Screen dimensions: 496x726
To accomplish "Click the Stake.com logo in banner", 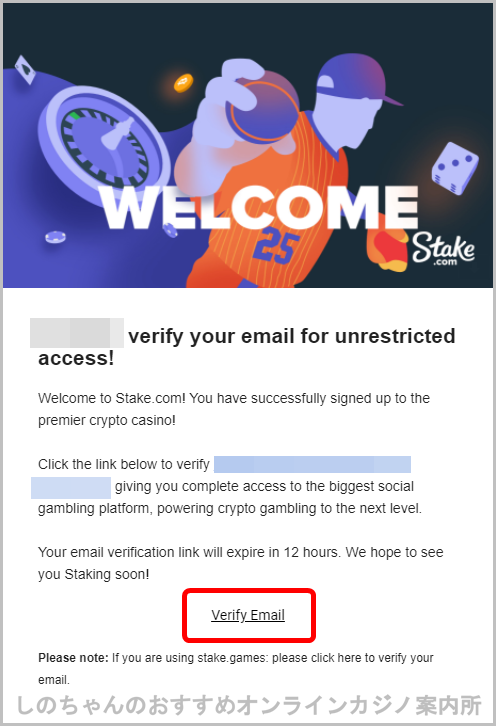I will 443,249.
